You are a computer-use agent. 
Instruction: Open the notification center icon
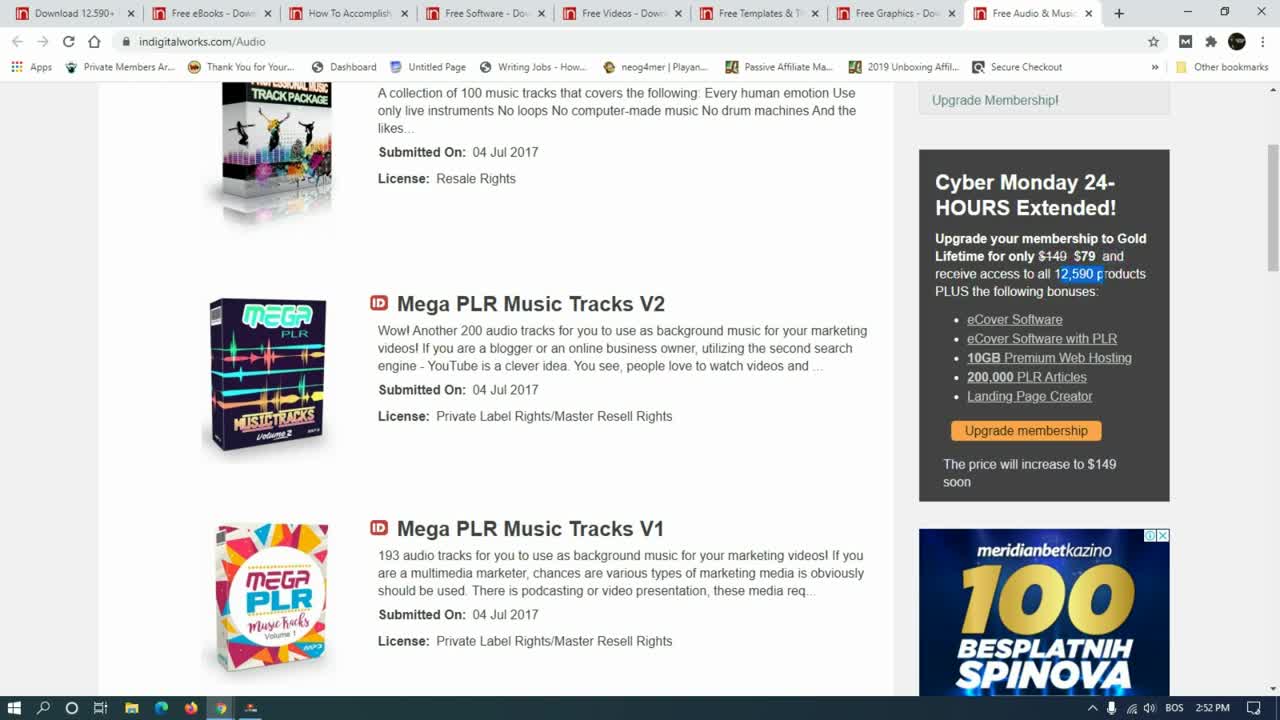point(1254,708)
